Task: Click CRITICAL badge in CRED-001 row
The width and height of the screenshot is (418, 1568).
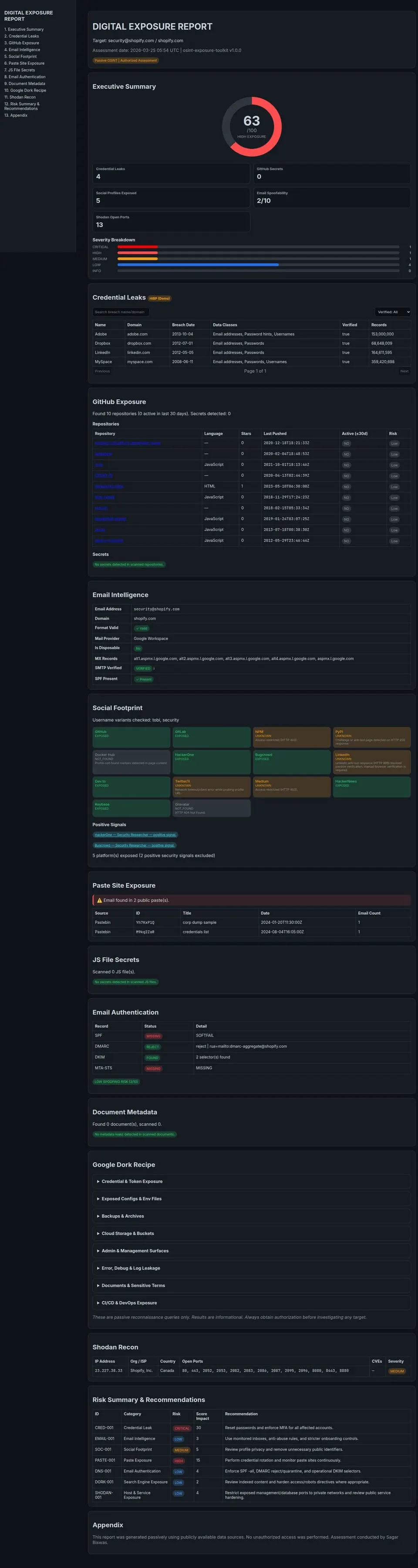Action: (182, 1428)
